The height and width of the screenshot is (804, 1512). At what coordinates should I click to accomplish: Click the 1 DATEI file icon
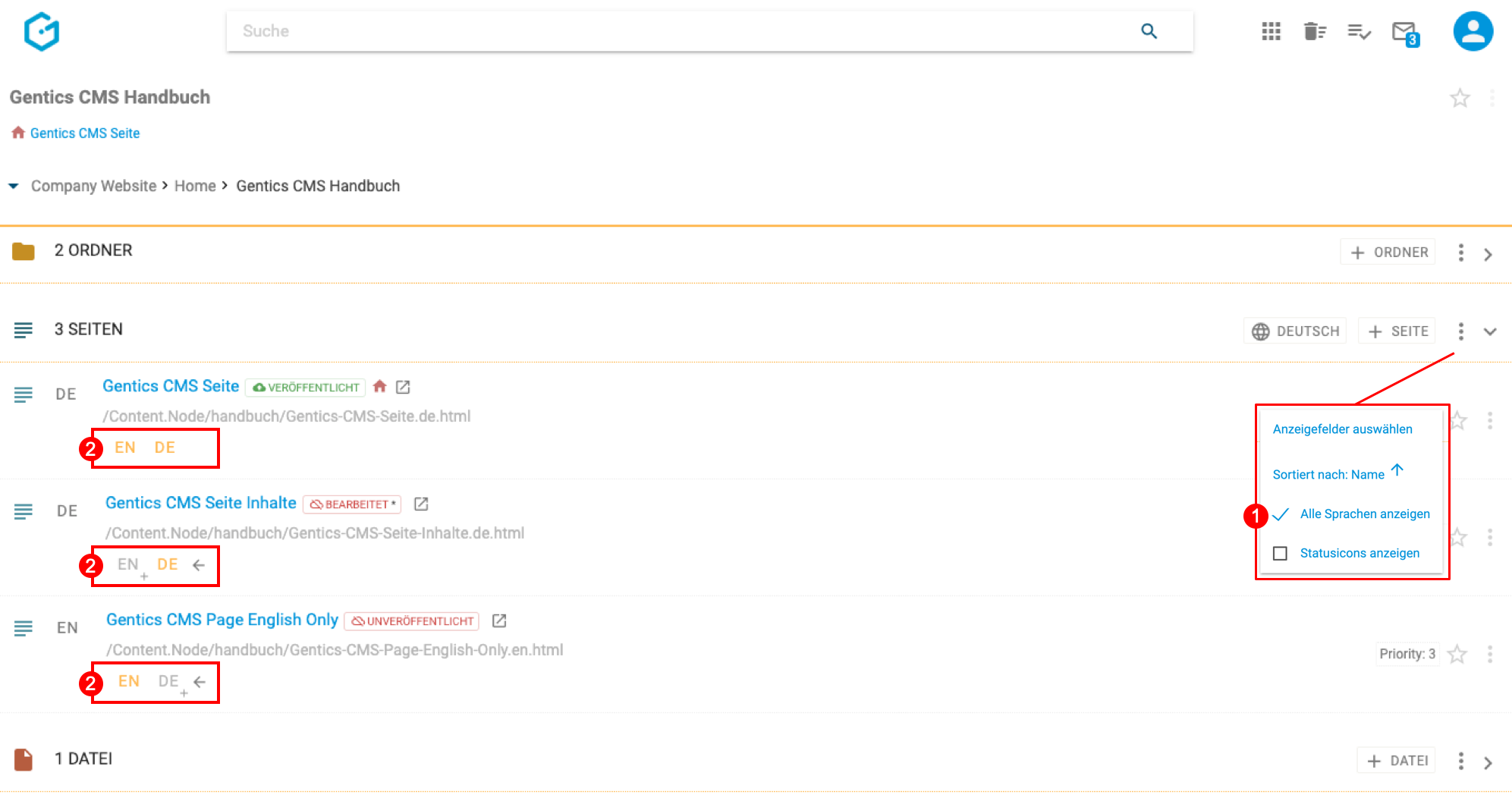click(24, 759)
